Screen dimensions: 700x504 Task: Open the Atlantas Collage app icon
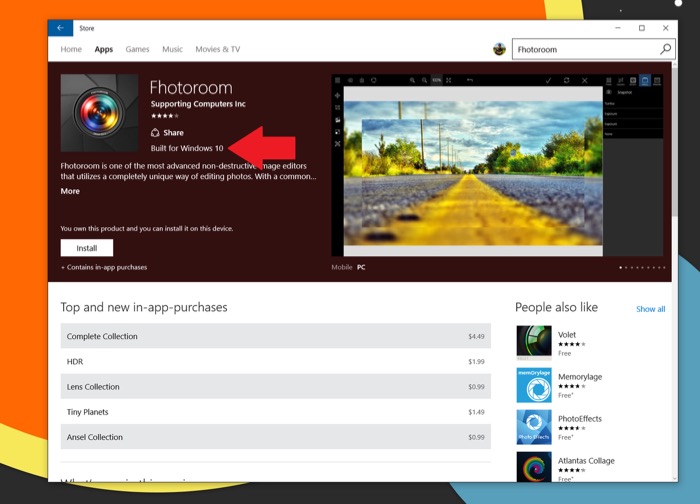[533, 467]
